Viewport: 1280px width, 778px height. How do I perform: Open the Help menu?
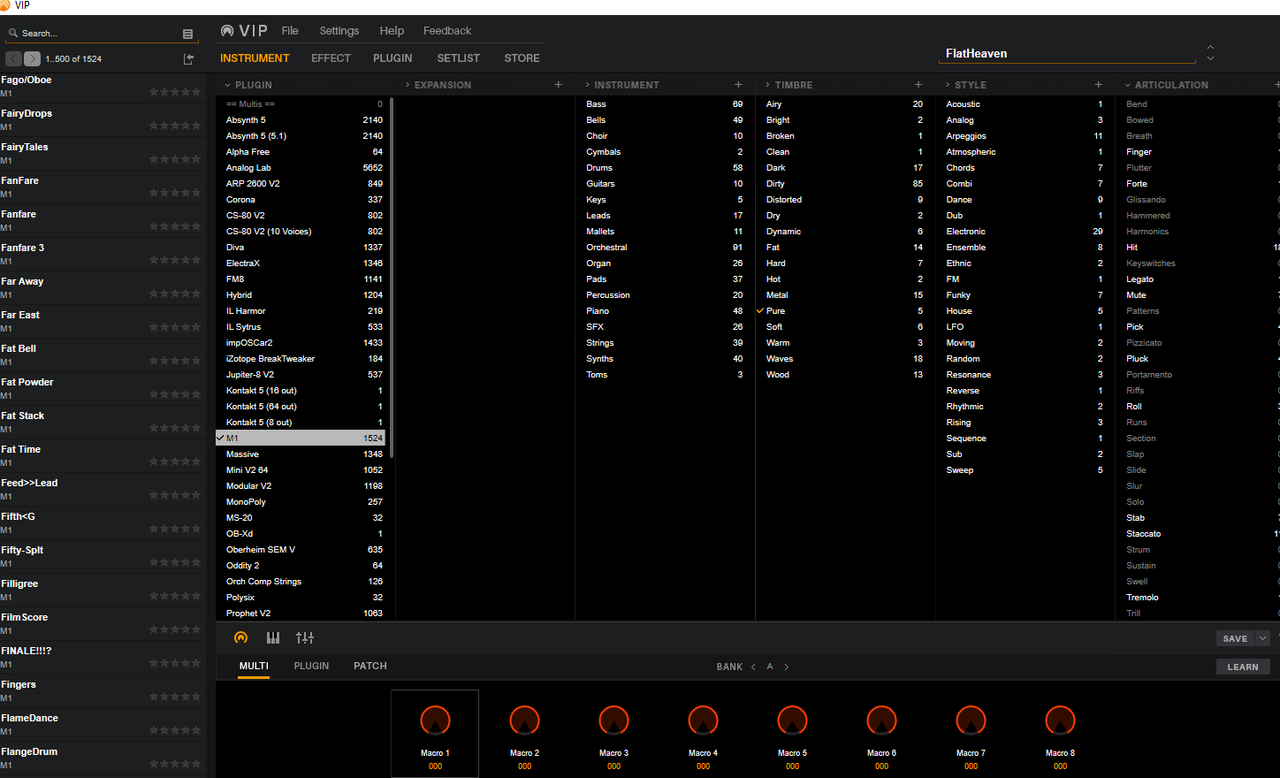(392, 31)
